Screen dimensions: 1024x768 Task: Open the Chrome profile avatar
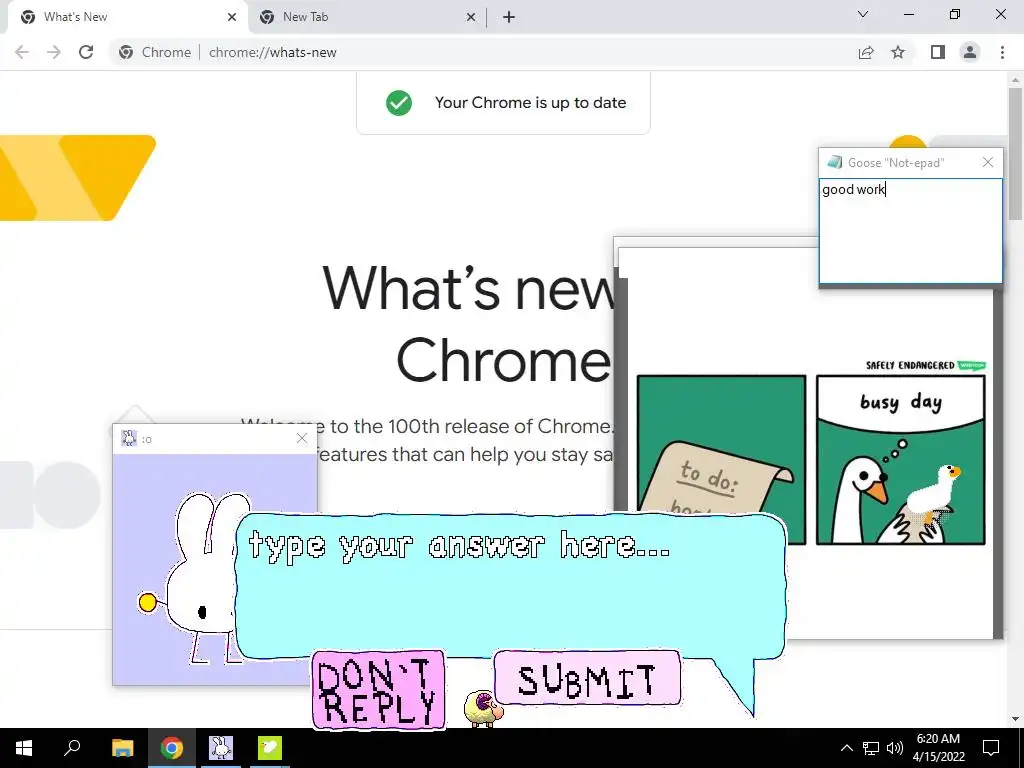click(970, 52)
